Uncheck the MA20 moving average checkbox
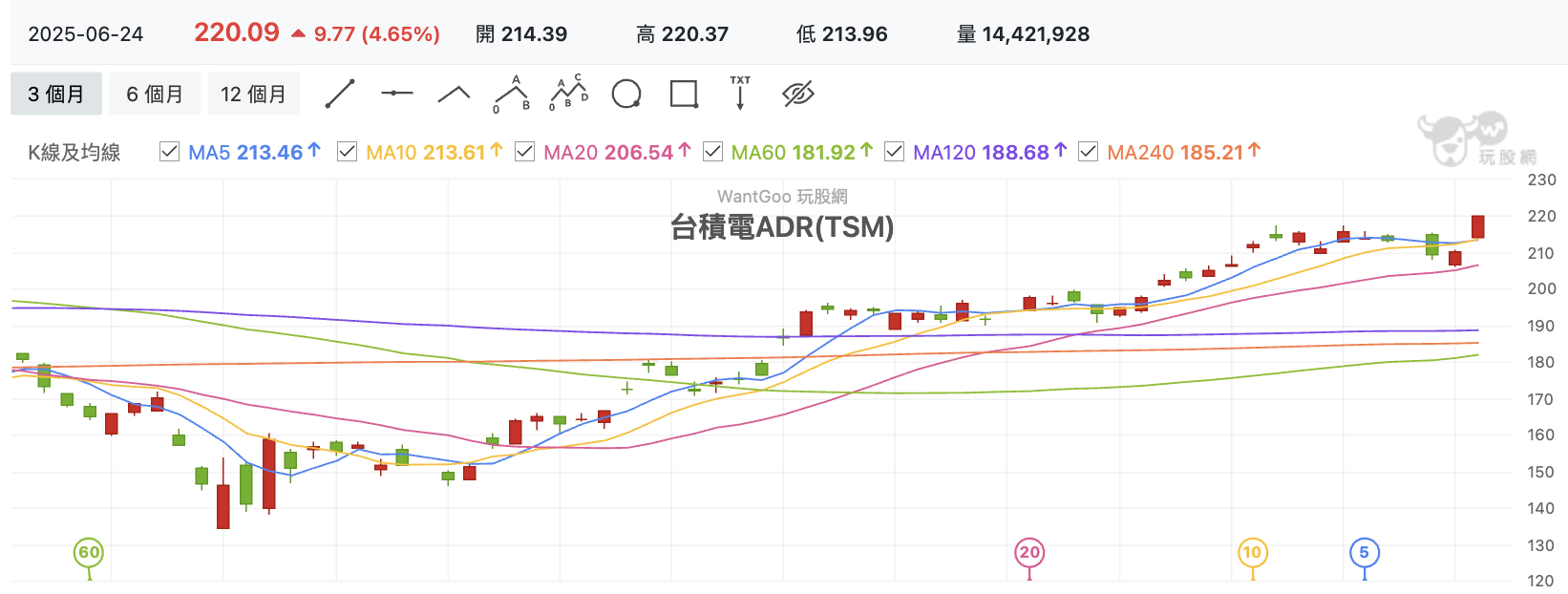Screen dimensions: 1568x594 pos(524,152)
